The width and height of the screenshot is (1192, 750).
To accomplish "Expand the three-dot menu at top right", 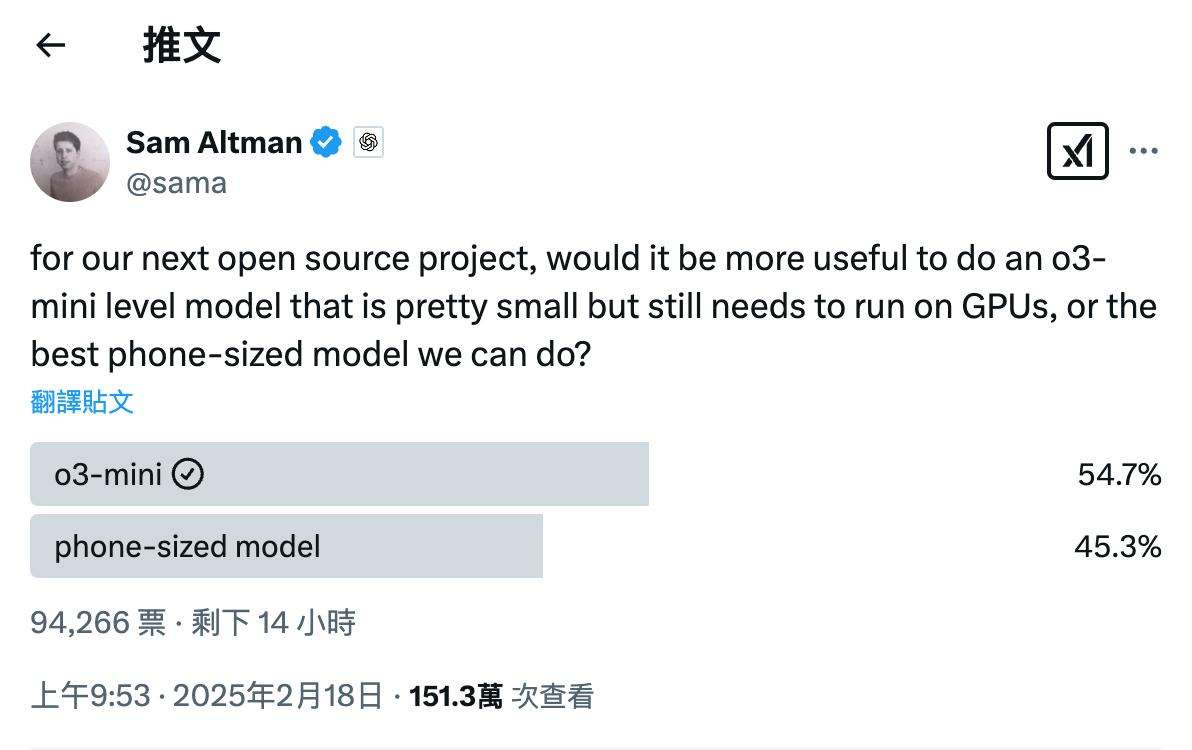I will [1143, 150].
